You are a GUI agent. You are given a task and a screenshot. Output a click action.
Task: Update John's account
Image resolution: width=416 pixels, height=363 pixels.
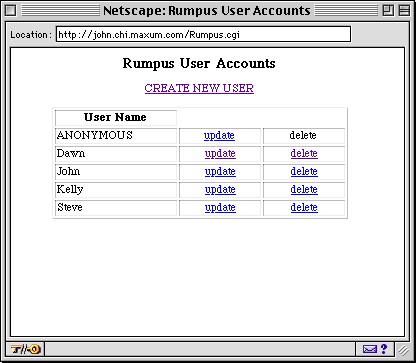pos(220,172)
